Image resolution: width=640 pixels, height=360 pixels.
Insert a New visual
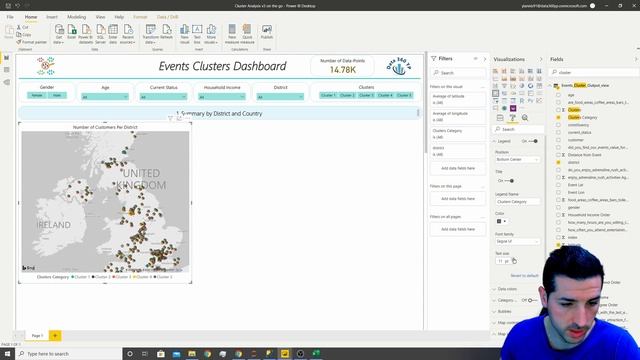[x=184, y=34]
